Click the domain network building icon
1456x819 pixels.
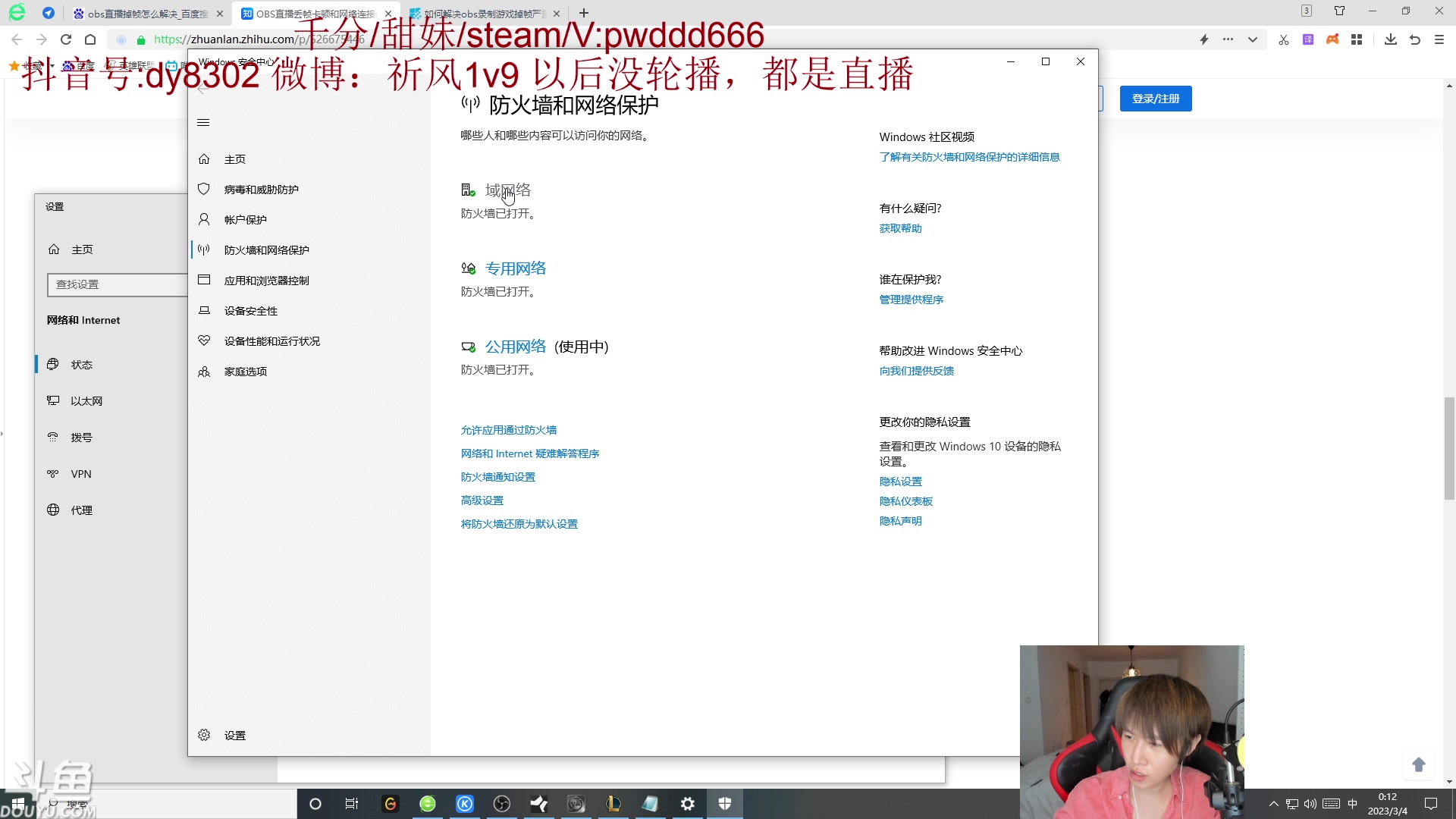(468, 190)
